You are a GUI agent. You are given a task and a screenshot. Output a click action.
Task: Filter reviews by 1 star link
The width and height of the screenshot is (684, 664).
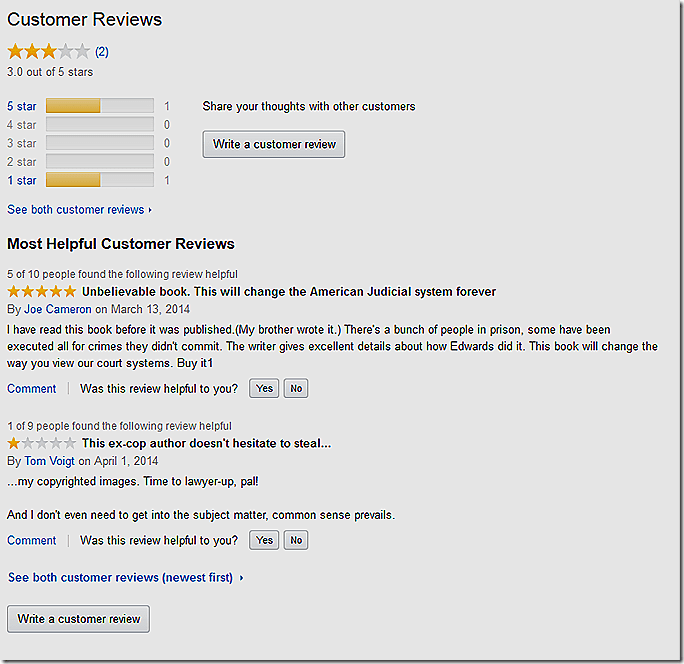pos(22,181)
